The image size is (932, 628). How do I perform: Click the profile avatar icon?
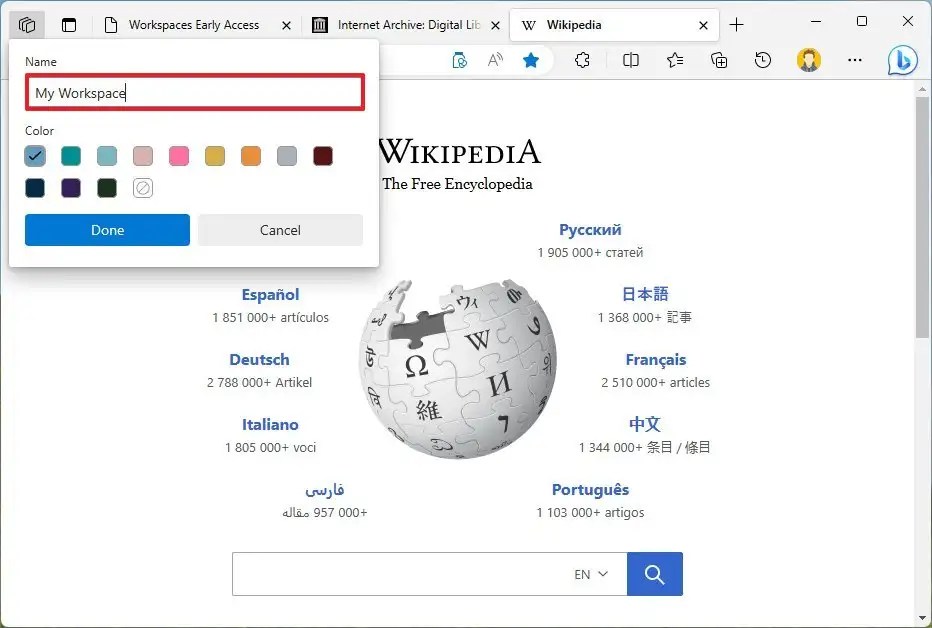pos(808,60)
